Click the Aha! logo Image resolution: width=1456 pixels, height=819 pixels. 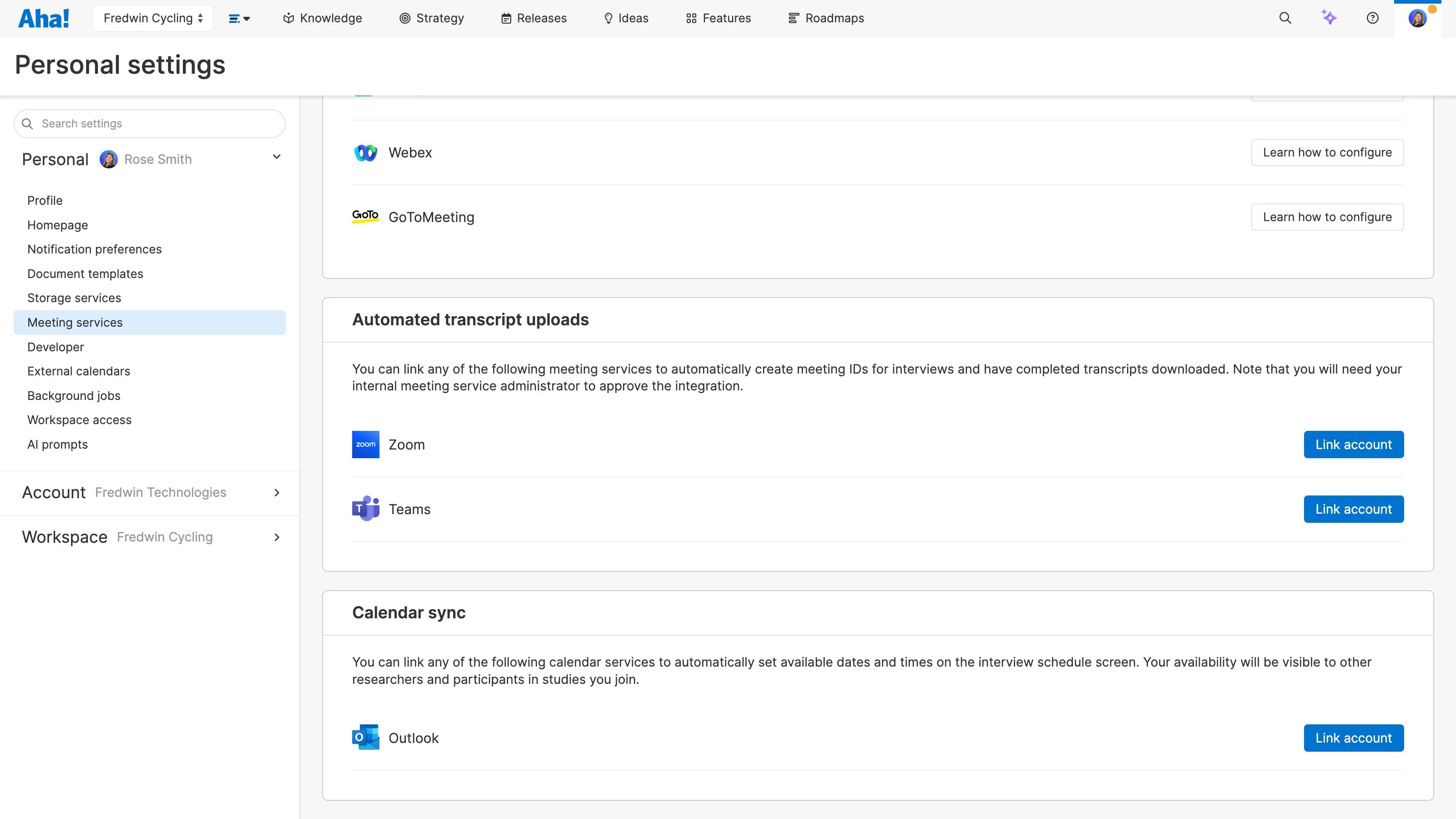[x=44, y=18]
